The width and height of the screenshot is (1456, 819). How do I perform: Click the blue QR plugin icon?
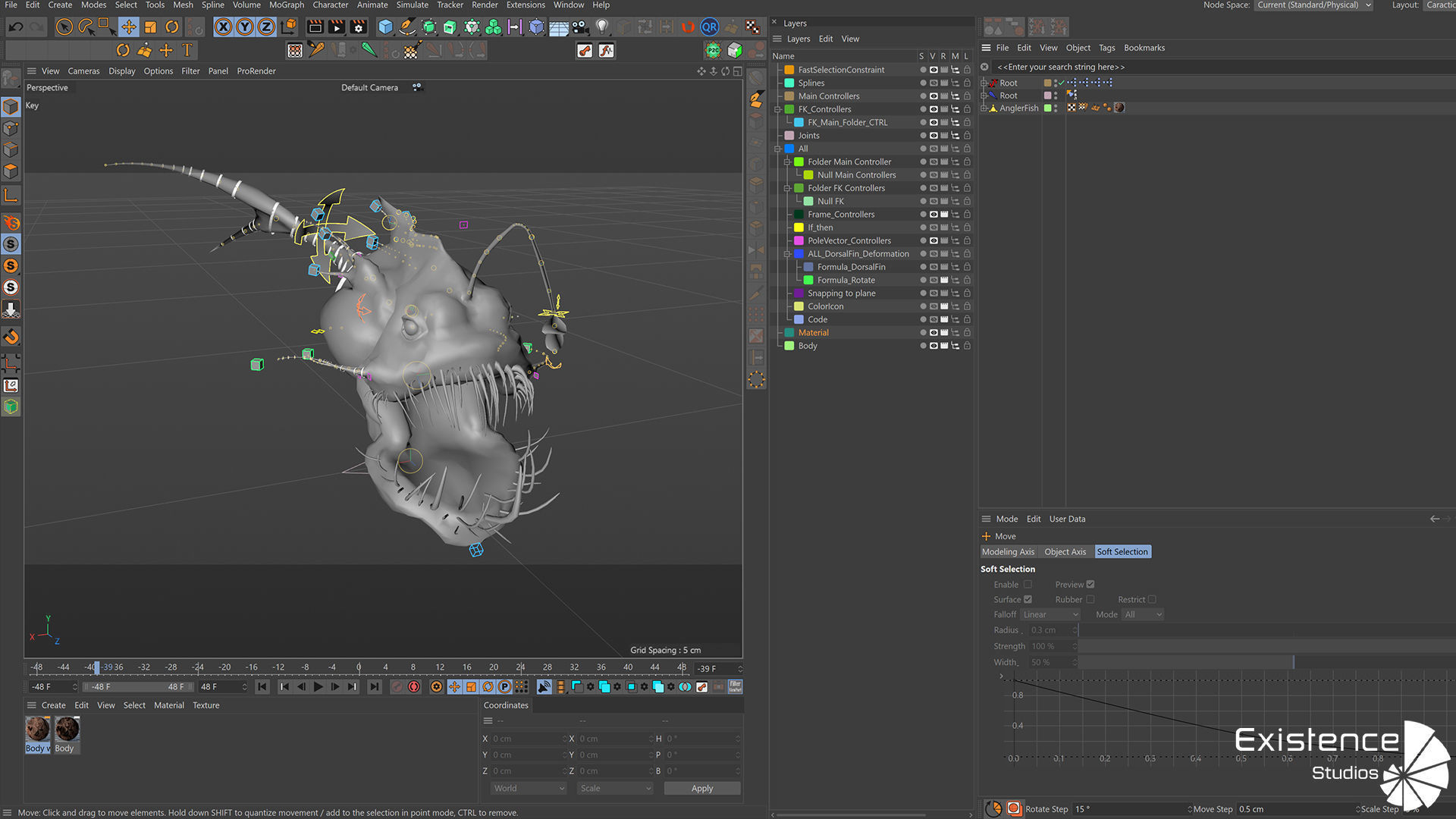(x=709, y=28)
